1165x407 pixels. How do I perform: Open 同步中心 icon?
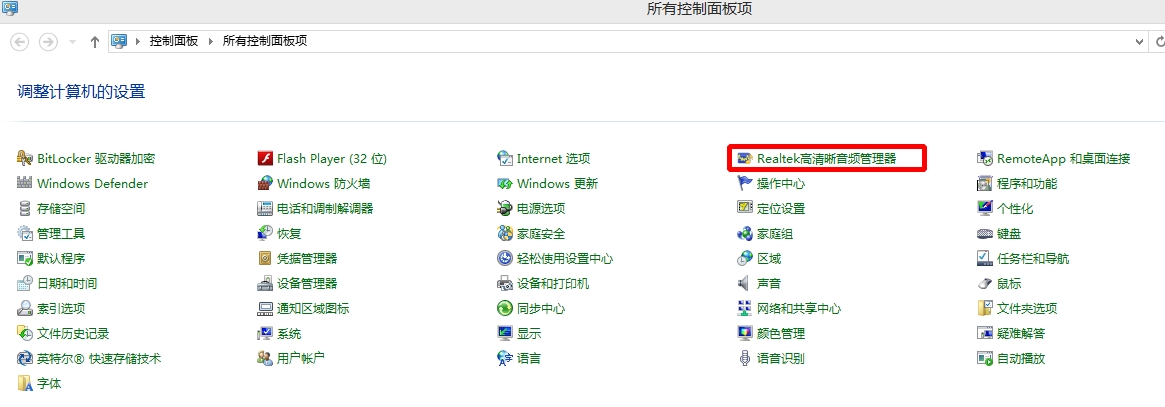[x=504, y=309]
